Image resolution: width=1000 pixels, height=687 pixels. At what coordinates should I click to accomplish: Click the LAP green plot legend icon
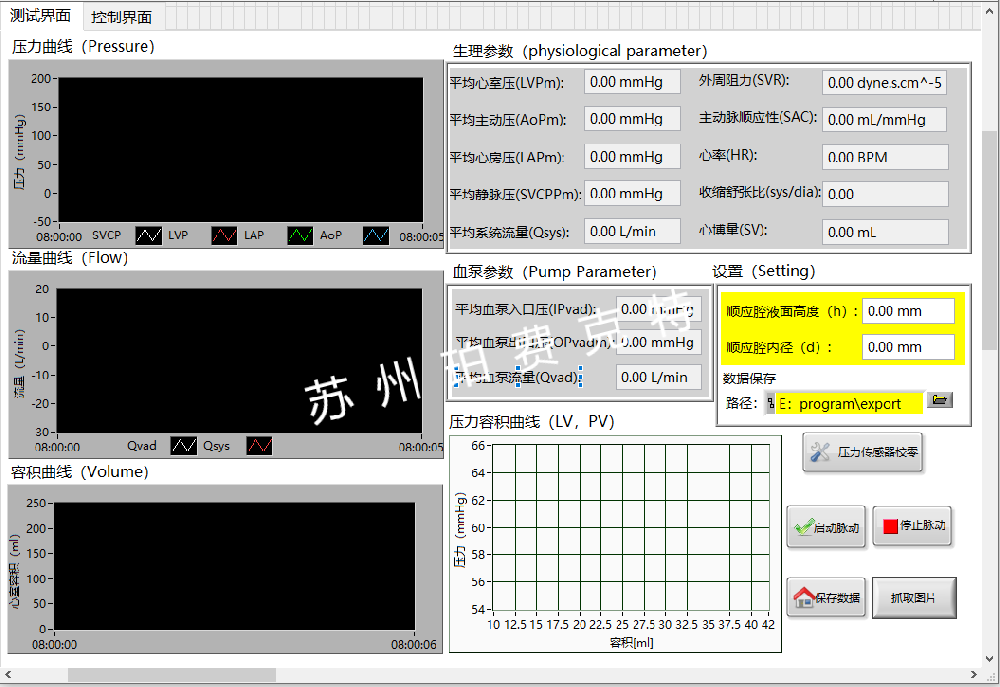click(x=300, y=236)
